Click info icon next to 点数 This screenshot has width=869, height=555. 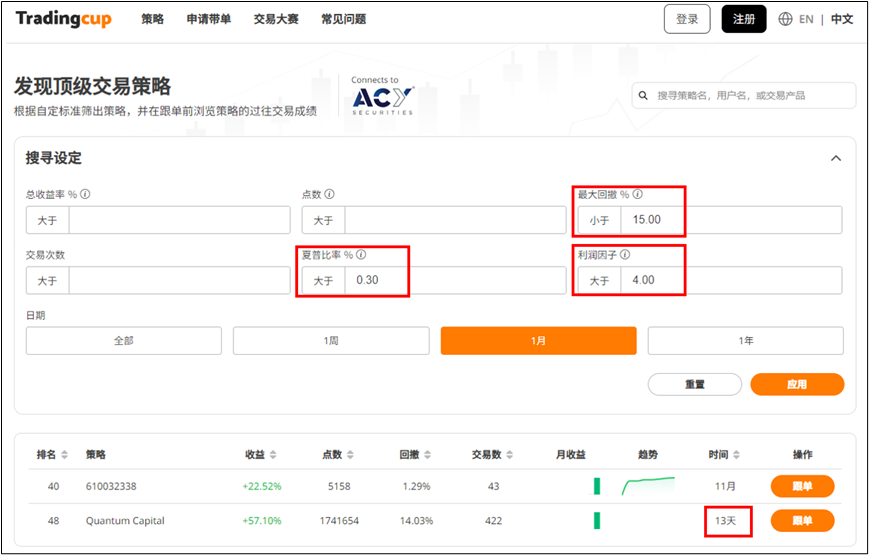tap(329, 194)
